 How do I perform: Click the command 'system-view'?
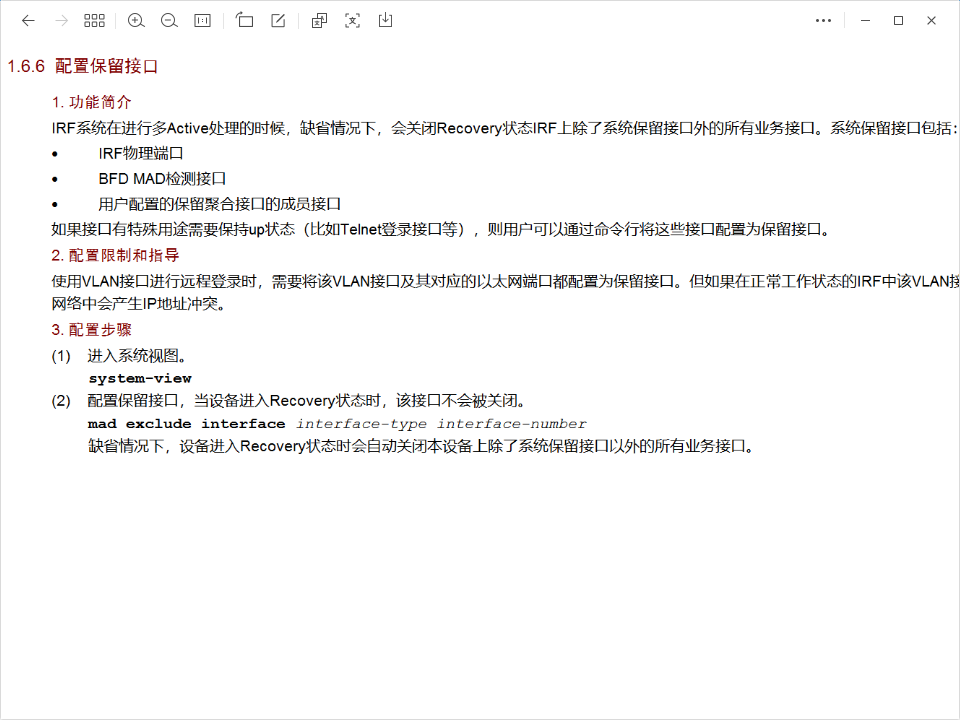(140, 378)
